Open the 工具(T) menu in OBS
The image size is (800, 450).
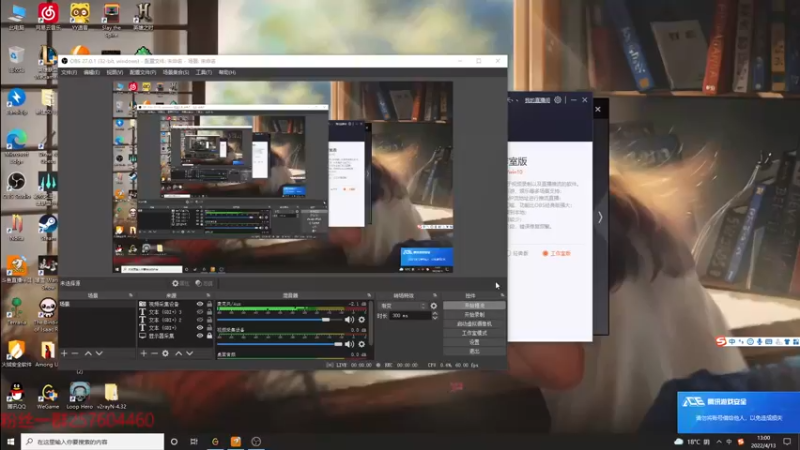click(204, 72)
